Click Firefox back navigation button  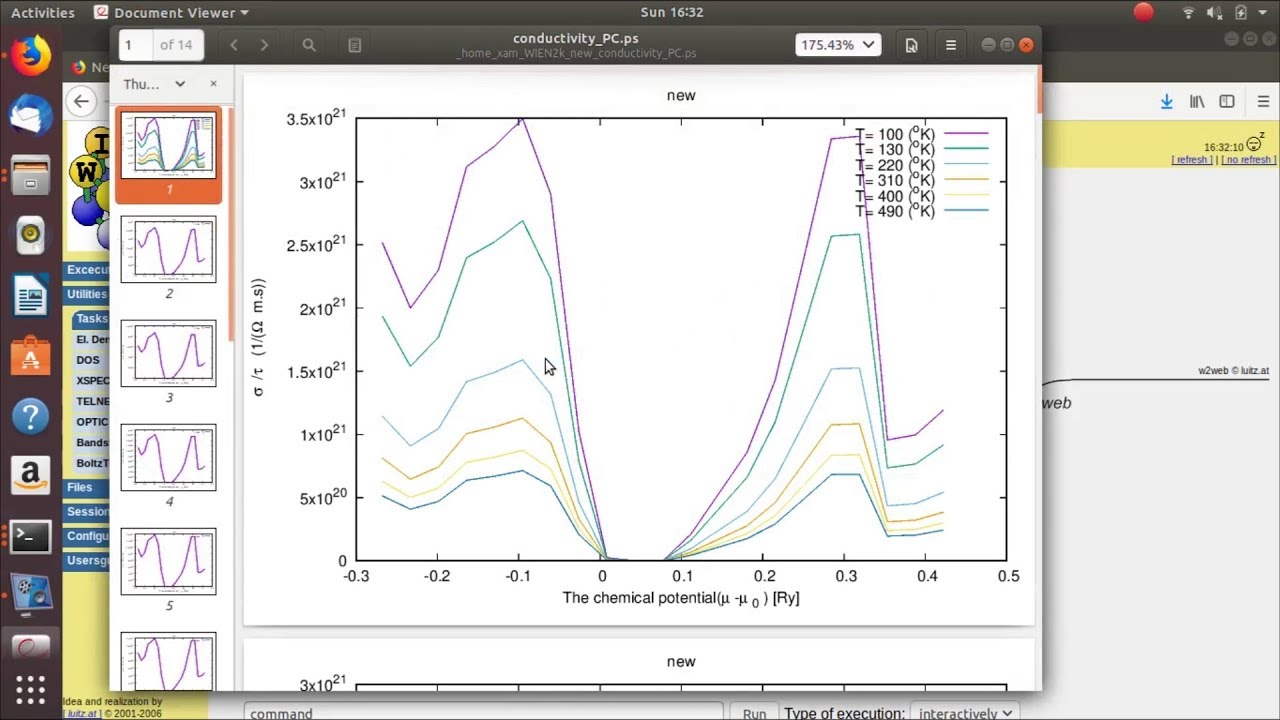(x=82, y=101)
